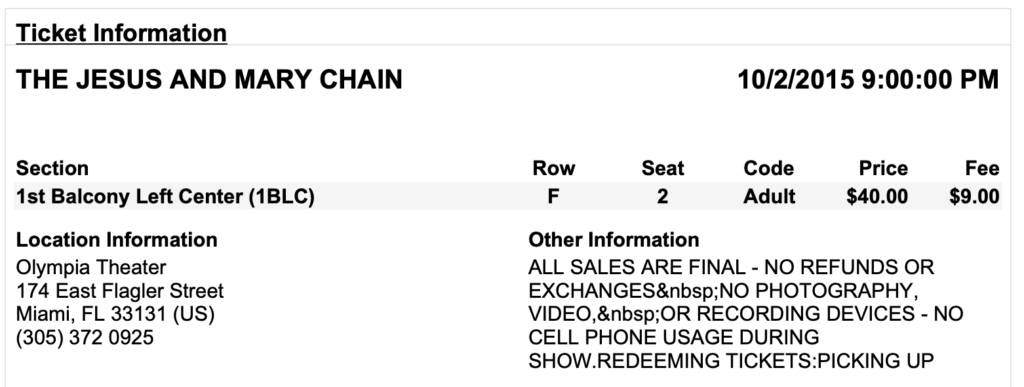This screenshot has height=387, width=1024.
Task: Click the event date 10/2/2015 9:00:00 PM
Action: point(868,80)
